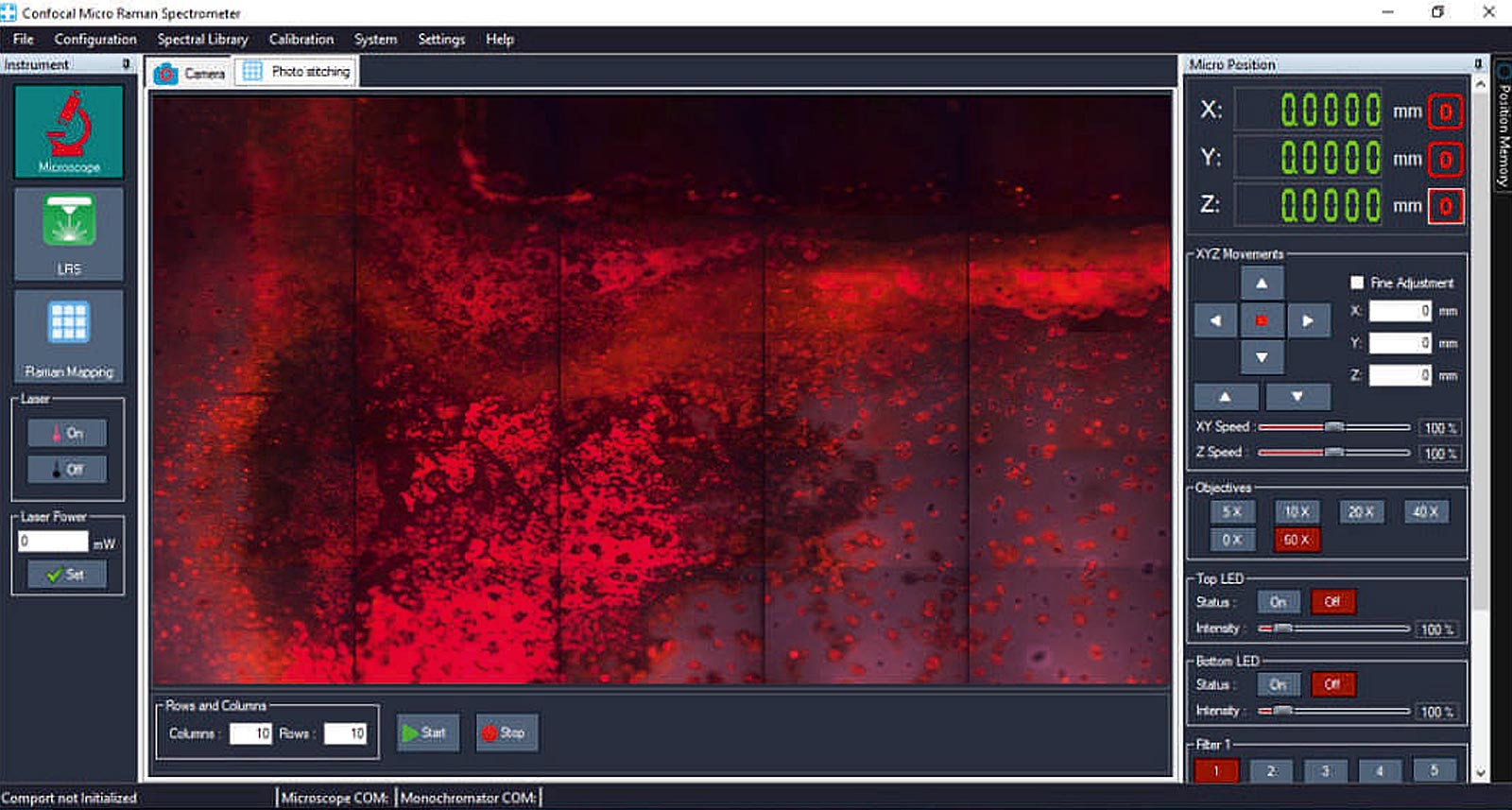Screen dimensions: 1512x810
Task: Select the 20 X objective
Action: [x=1360, y=511]
